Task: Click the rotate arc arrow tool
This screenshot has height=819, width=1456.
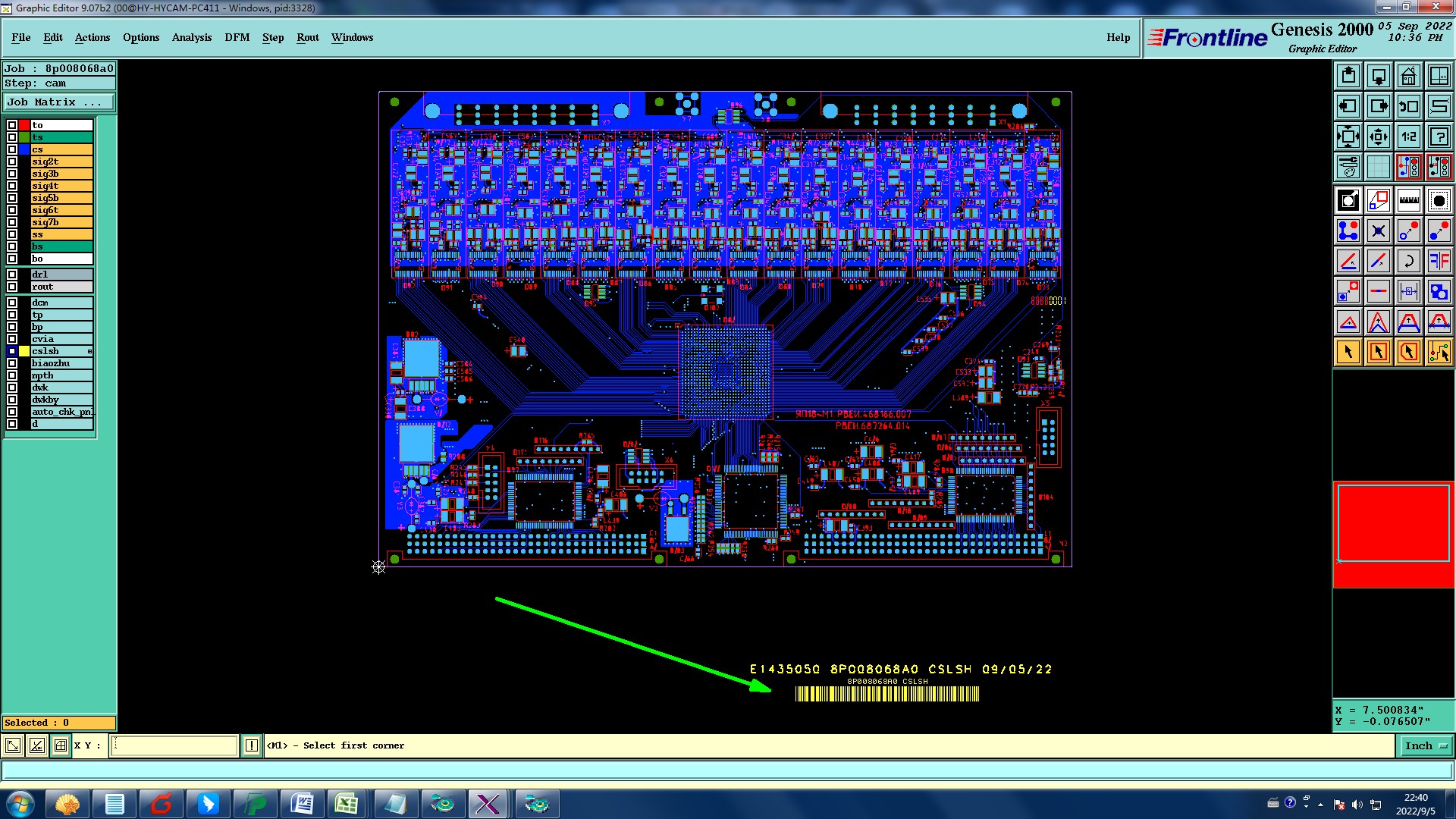Action: tap(1408, 261)
